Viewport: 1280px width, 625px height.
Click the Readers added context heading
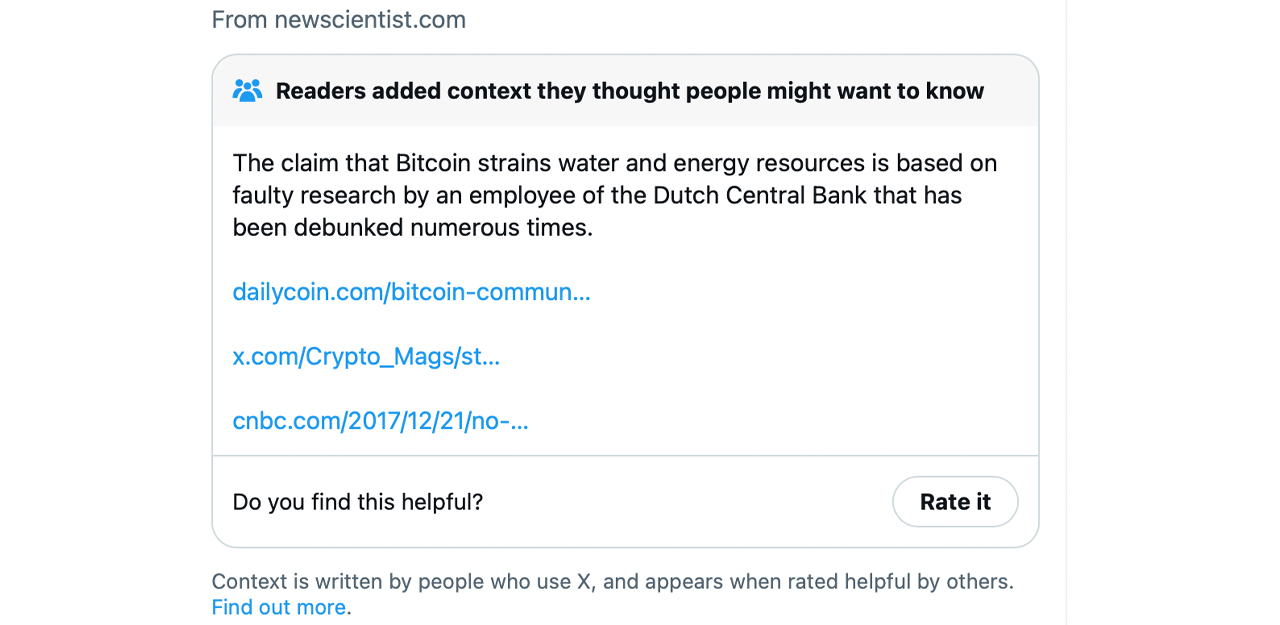pos(631,90)
